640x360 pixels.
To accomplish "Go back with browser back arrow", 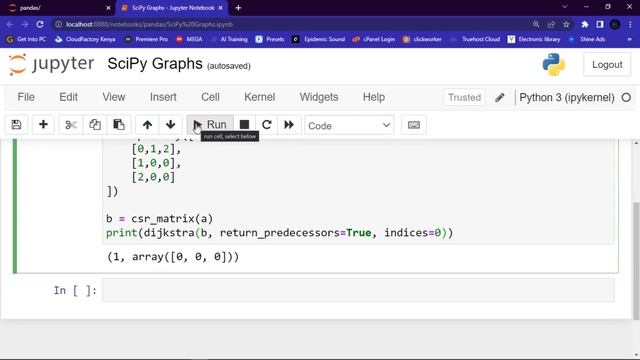I will 10,24.
